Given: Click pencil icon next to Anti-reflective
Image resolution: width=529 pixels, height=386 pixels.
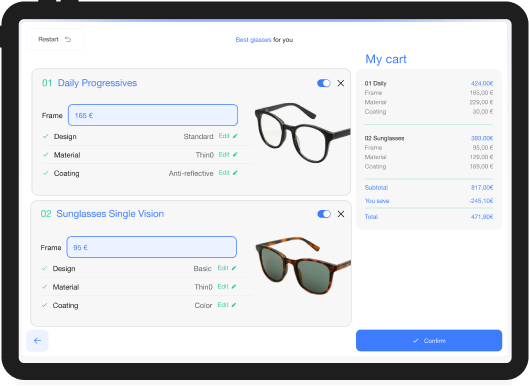Looking at the screenshot, I should tap(235, 173).
